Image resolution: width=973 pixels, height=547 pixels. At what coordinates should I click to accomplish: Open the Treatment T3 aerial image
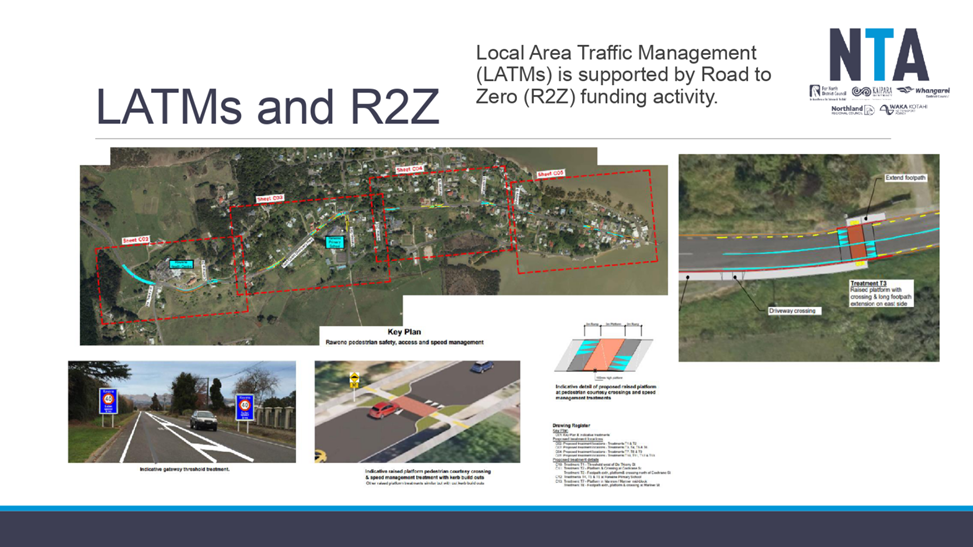(808, 257)
